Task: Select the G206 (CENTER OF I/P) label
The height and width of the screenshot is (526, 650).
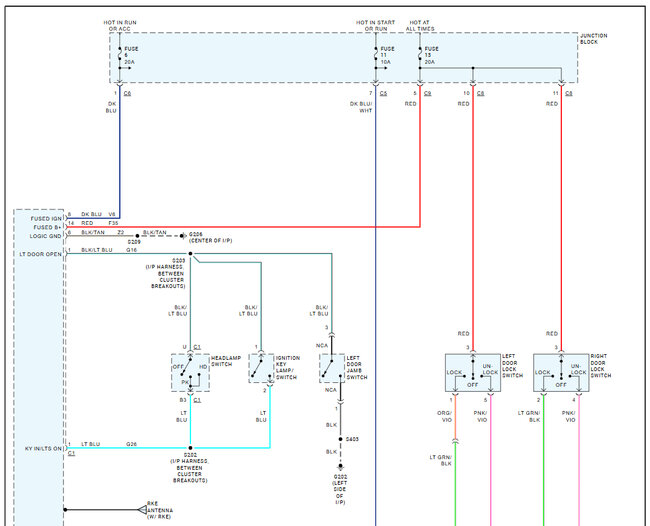Action: [x=211, y=237]
